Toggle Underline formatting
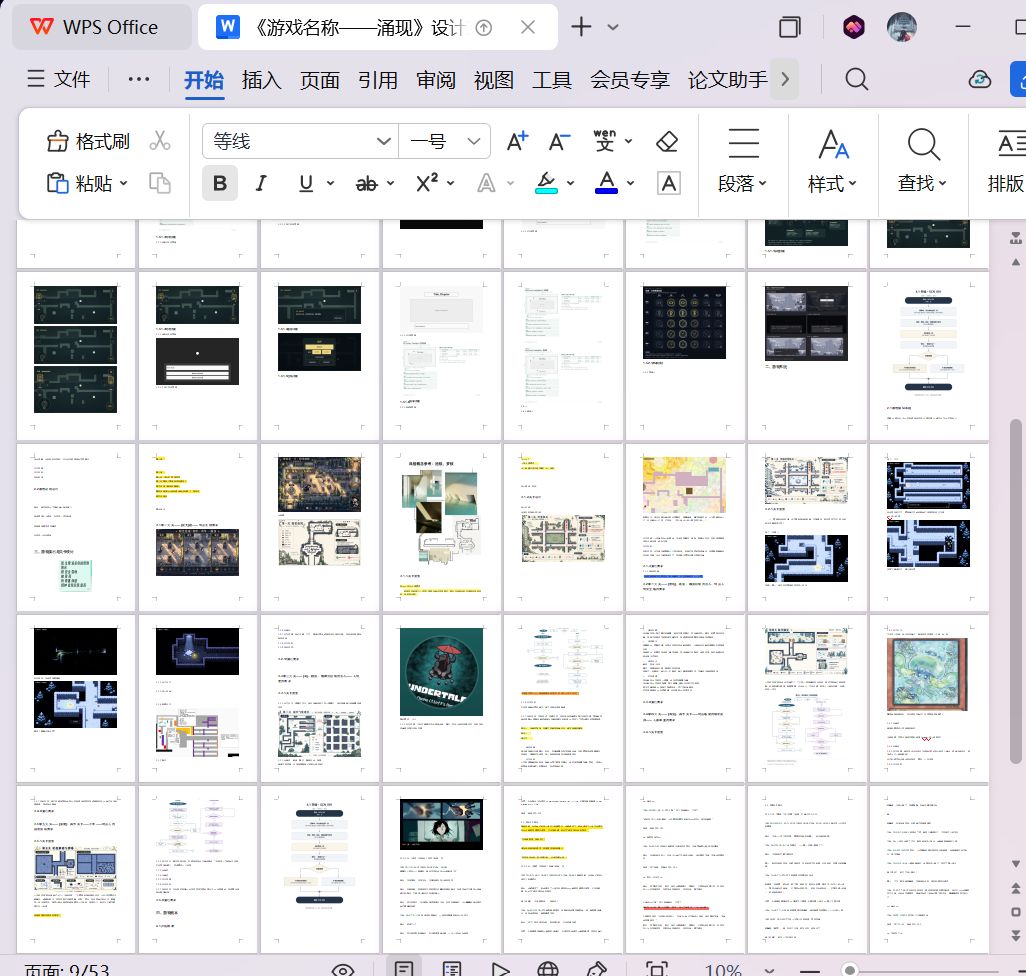 pyautogui.click(x=306, y=183)
